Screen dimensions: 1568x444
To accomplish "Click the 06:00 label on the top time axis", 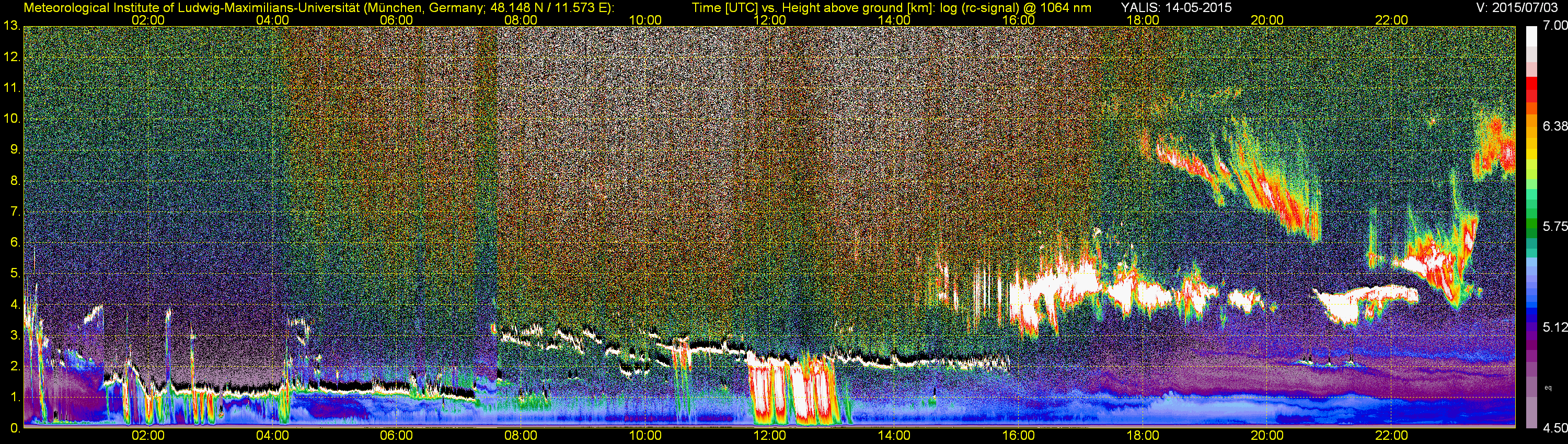I will click(396, 20).
